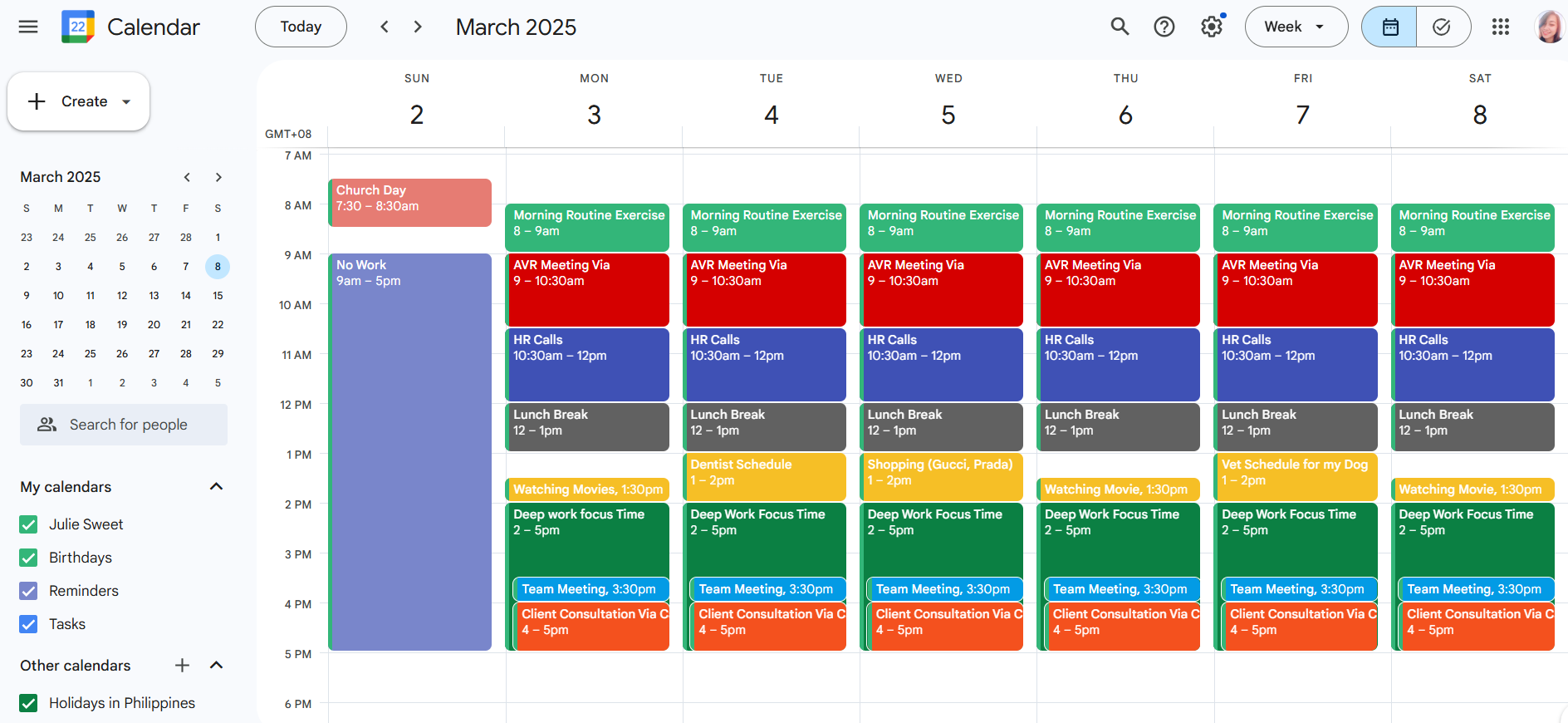This screenshot has height=723, width=1568.
Task: Open Friday's Client Consultation event
Action: (x=1300, y=627)
